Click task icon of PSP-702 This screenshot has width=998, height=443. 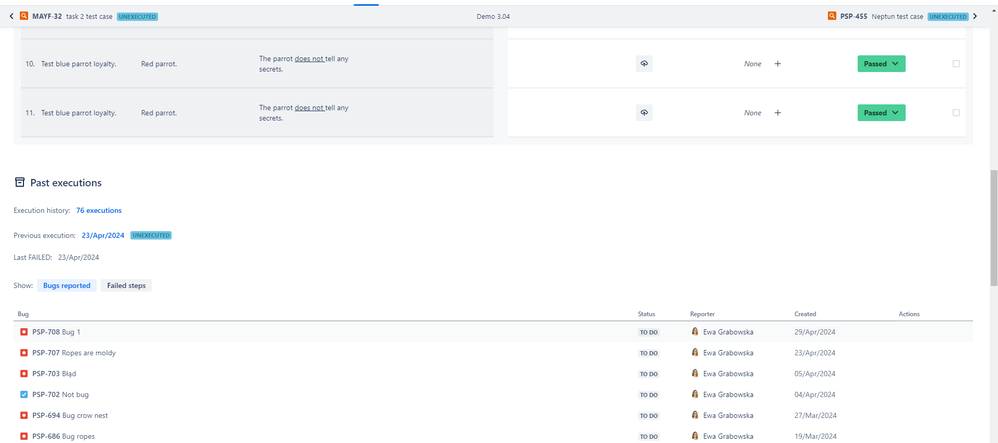(24, 395)
